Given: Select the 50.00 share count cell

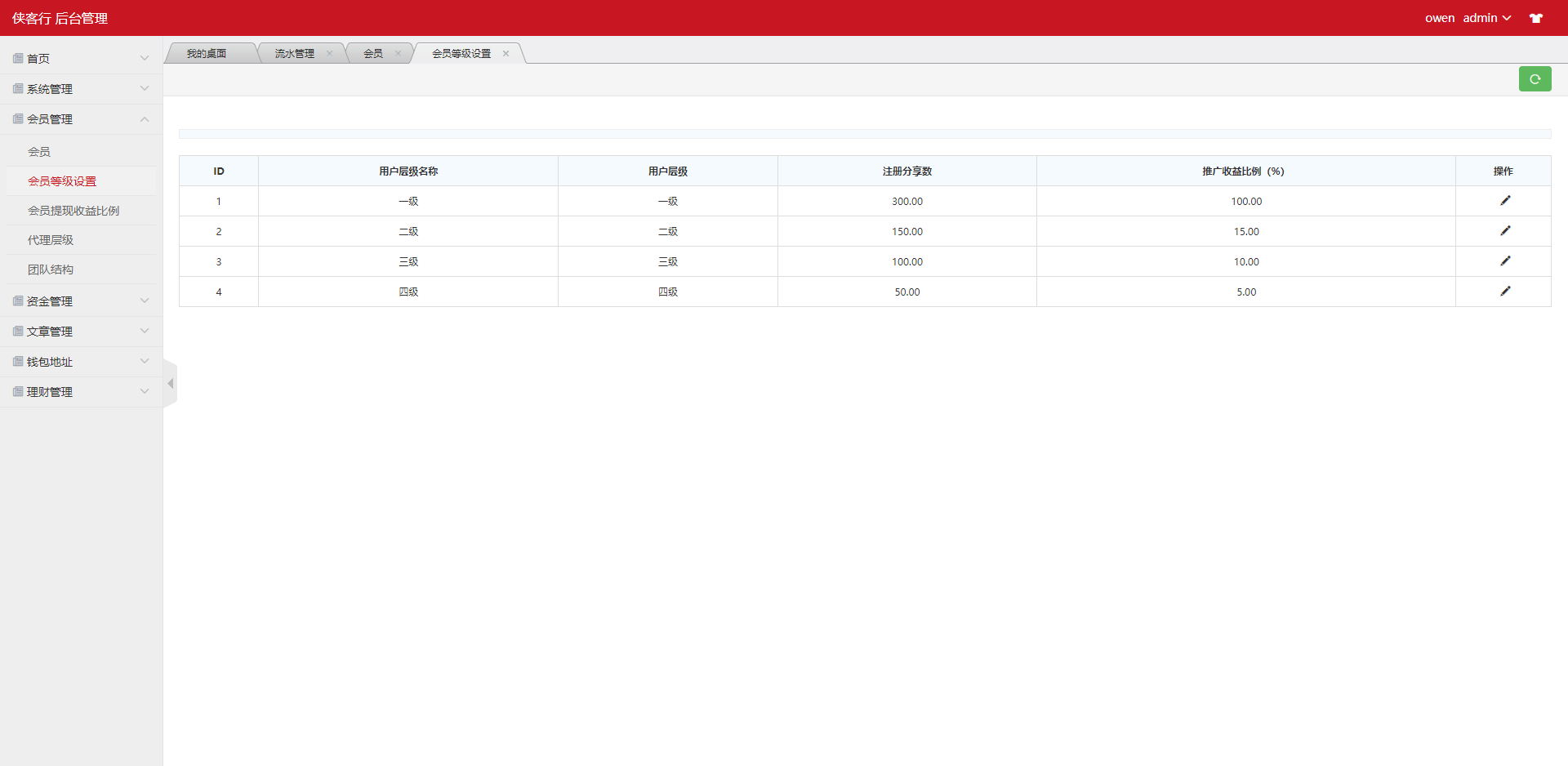Looking at the screenshot, I should (x=907, y=292).
